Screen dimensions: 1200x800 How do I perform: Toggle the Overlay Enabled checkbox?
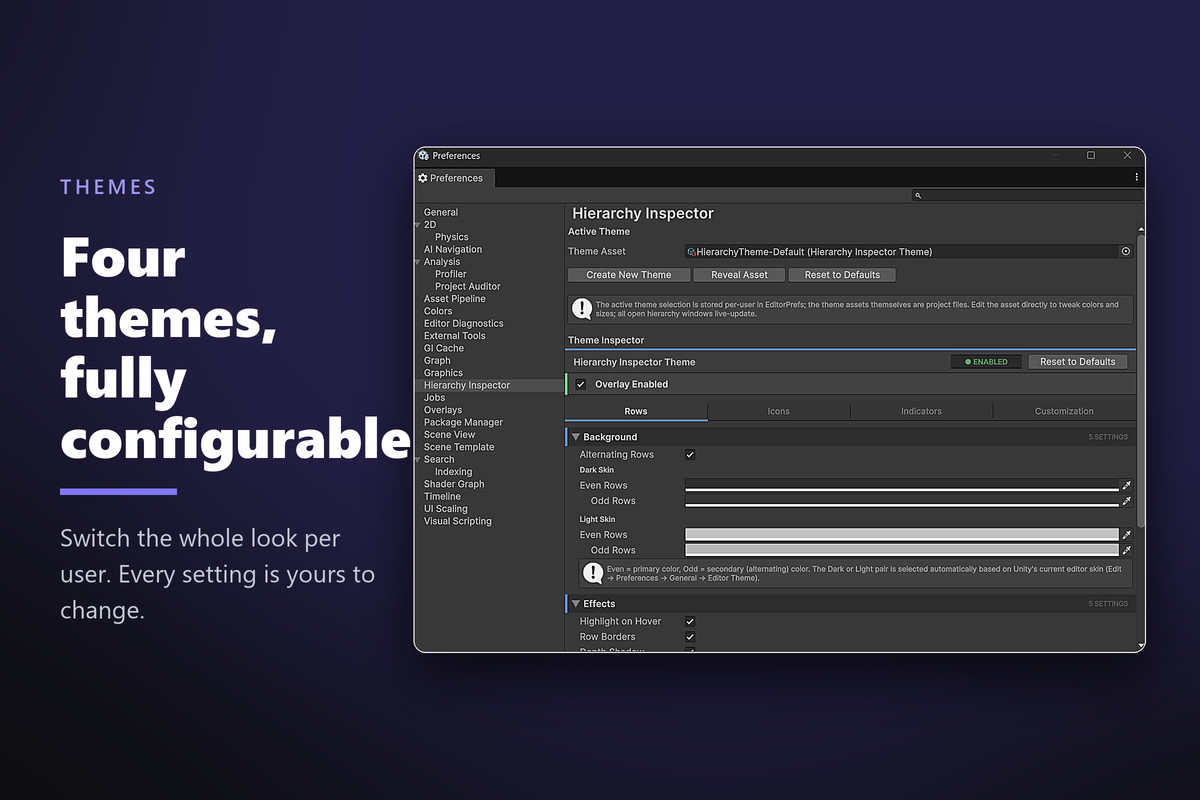tap(581, 384)
